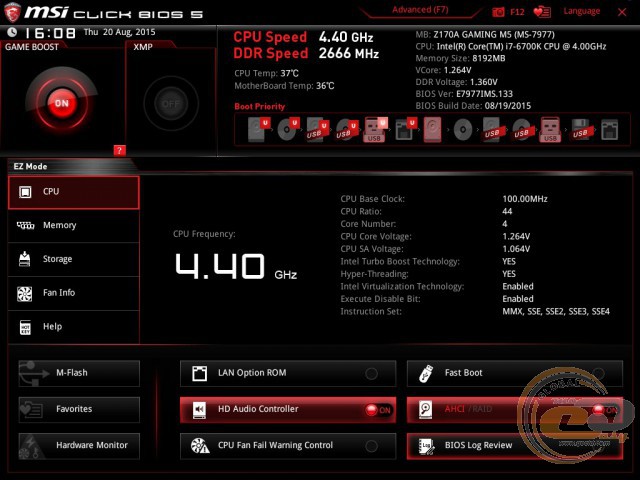Click the Memory Size: 8192MB line
Image resolution: width=640 pixels, height=480 pixels.
460,58
